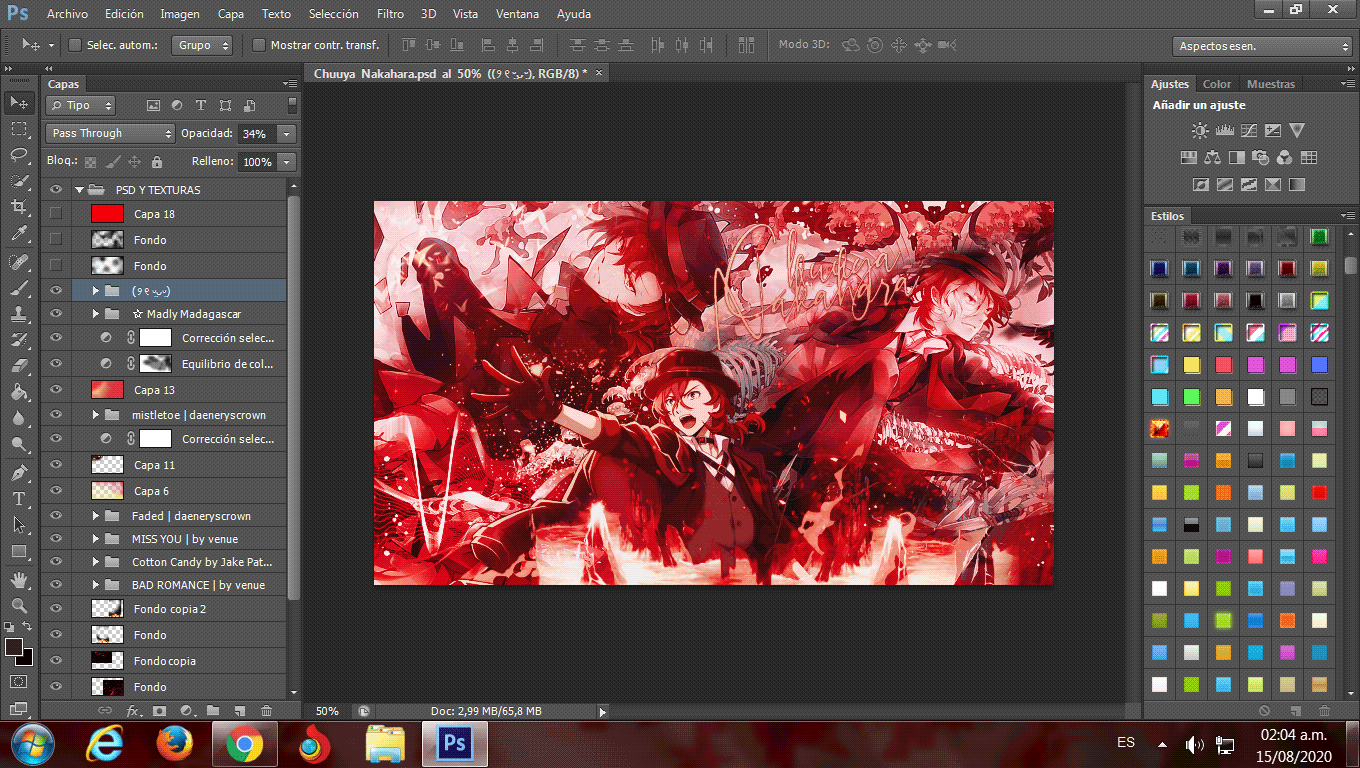Hide the Fondo copia 2 layer
1360x768 pixels.
56,609
